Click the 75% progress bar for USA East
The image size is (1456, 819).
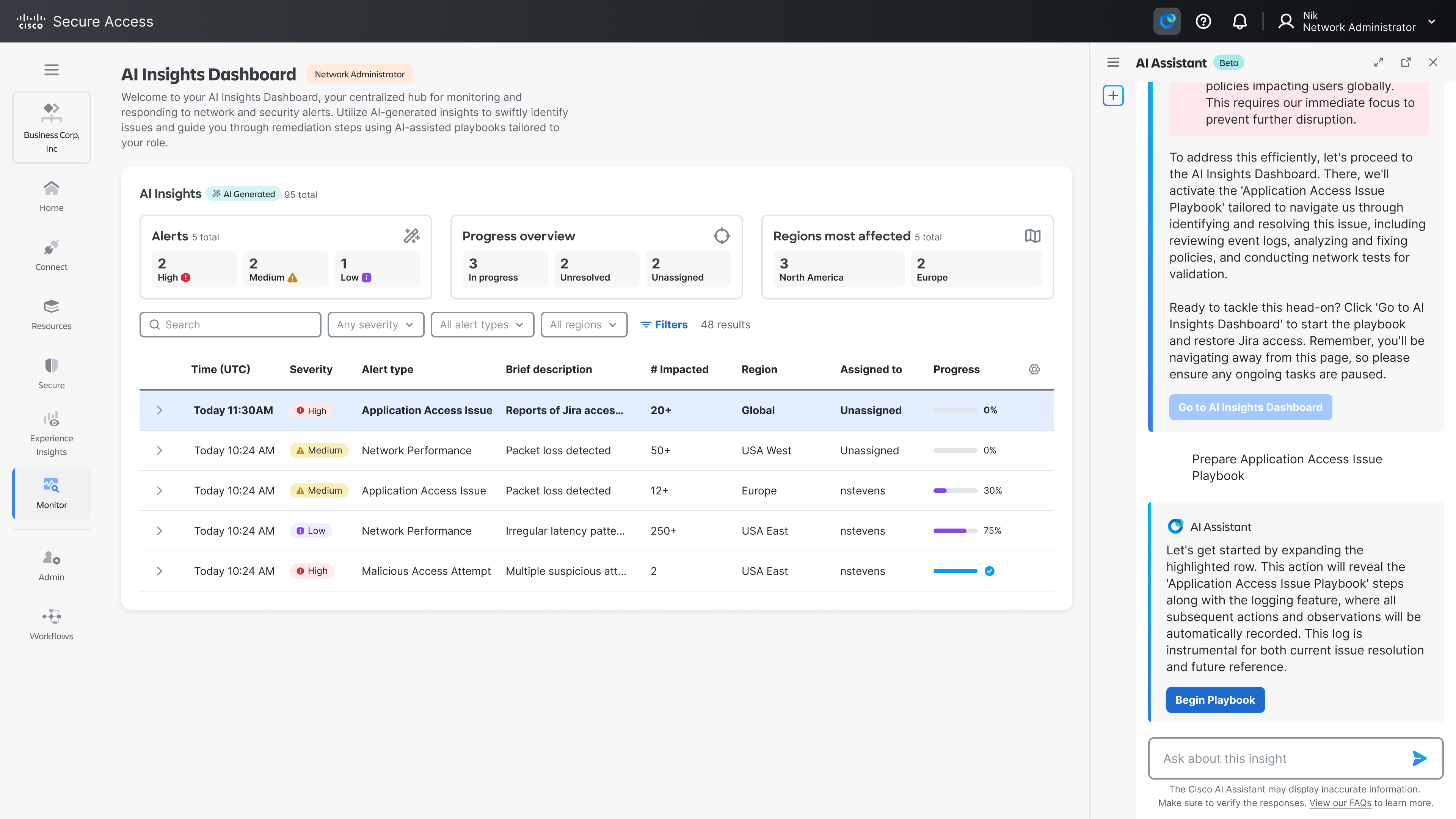[955, 531]
